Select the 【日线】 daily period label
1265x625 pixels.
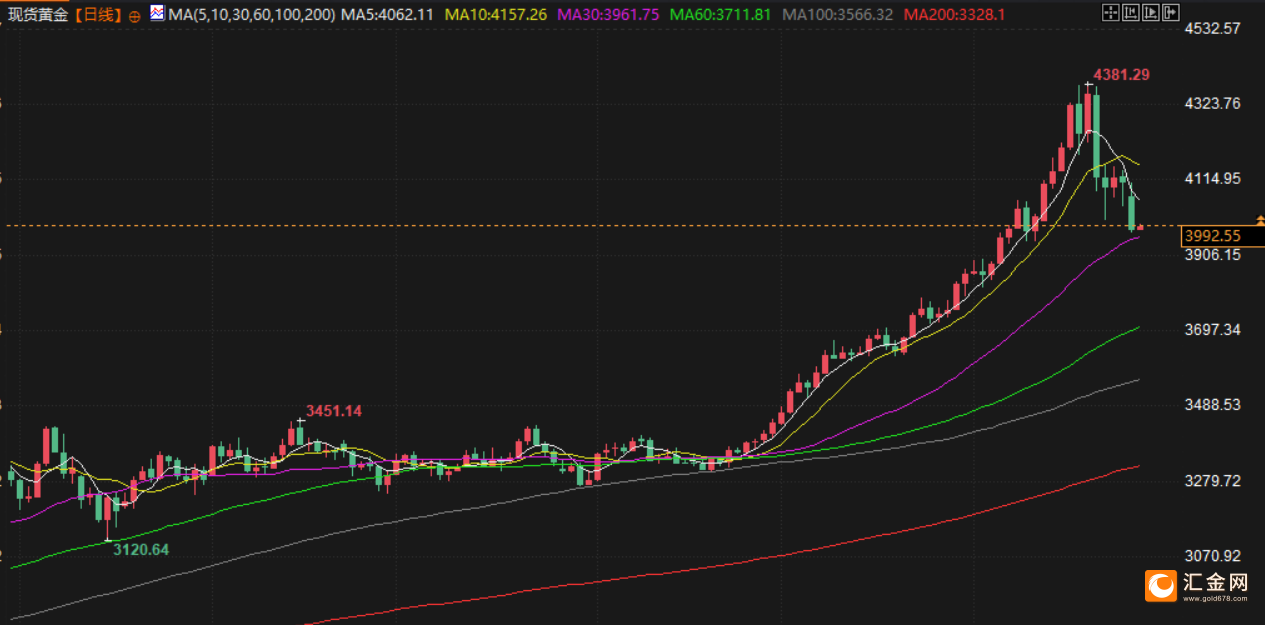click(99, 14)
